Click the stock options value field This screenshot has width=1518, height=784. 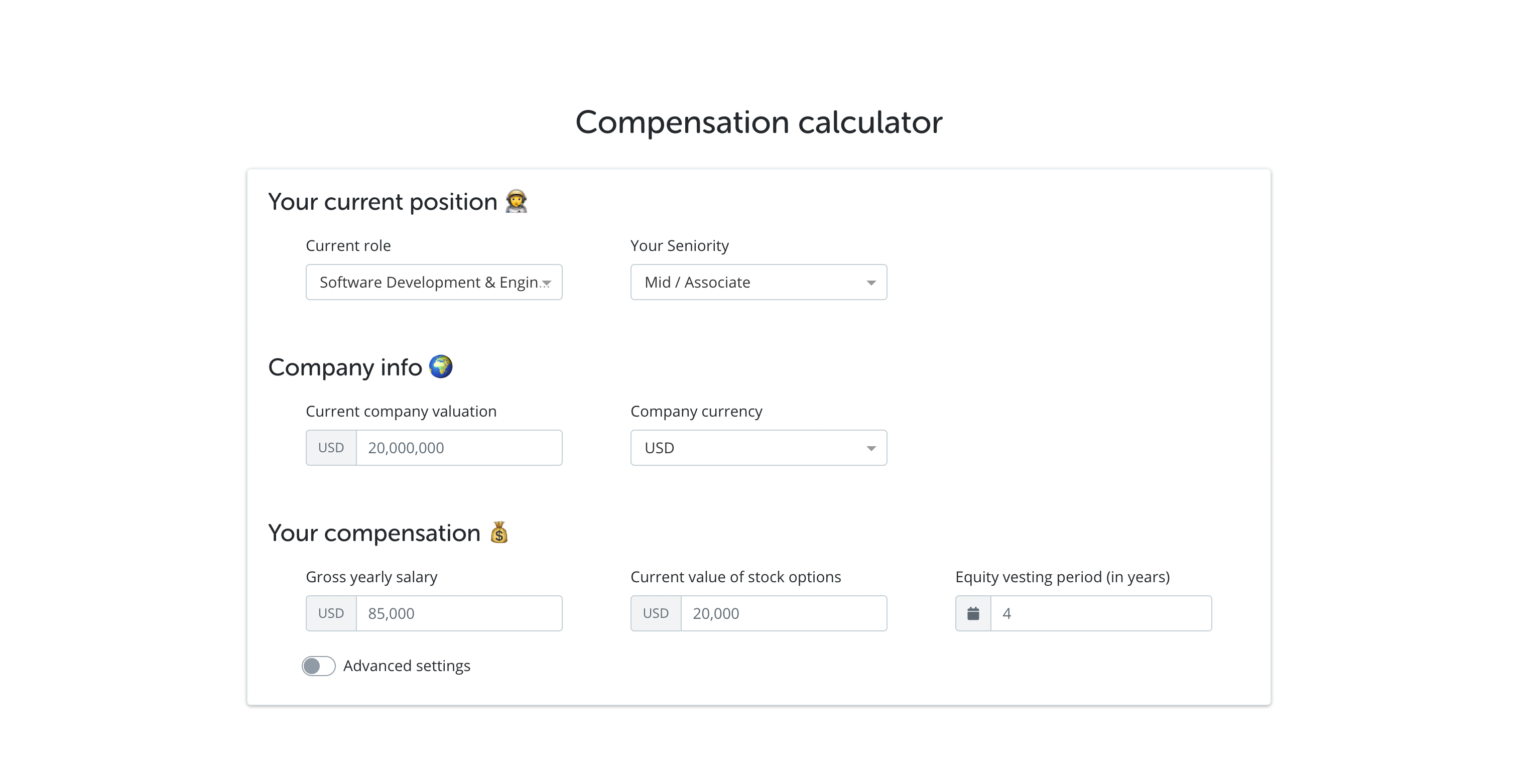783,613
